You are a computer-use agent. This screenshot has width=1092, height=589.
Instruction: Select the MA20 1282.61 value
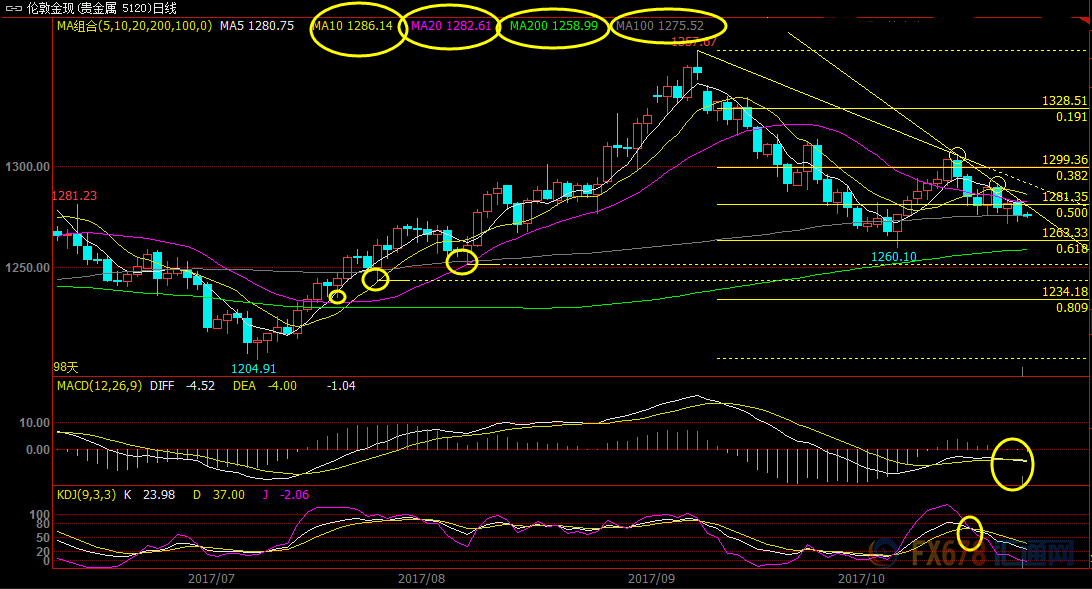coord(451,26)
